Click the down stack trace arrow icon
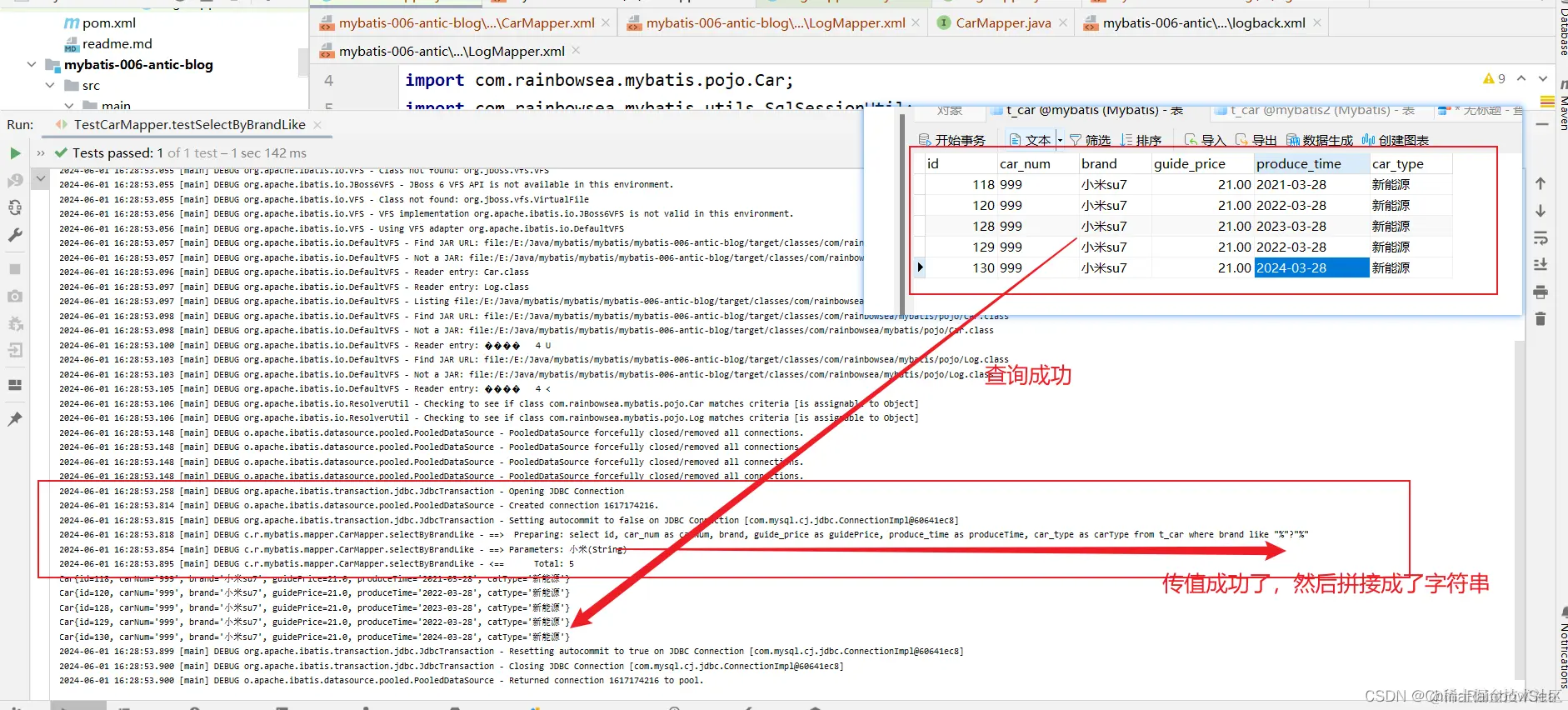The height and width of the screenshot is (710, 1568). 1541,211
